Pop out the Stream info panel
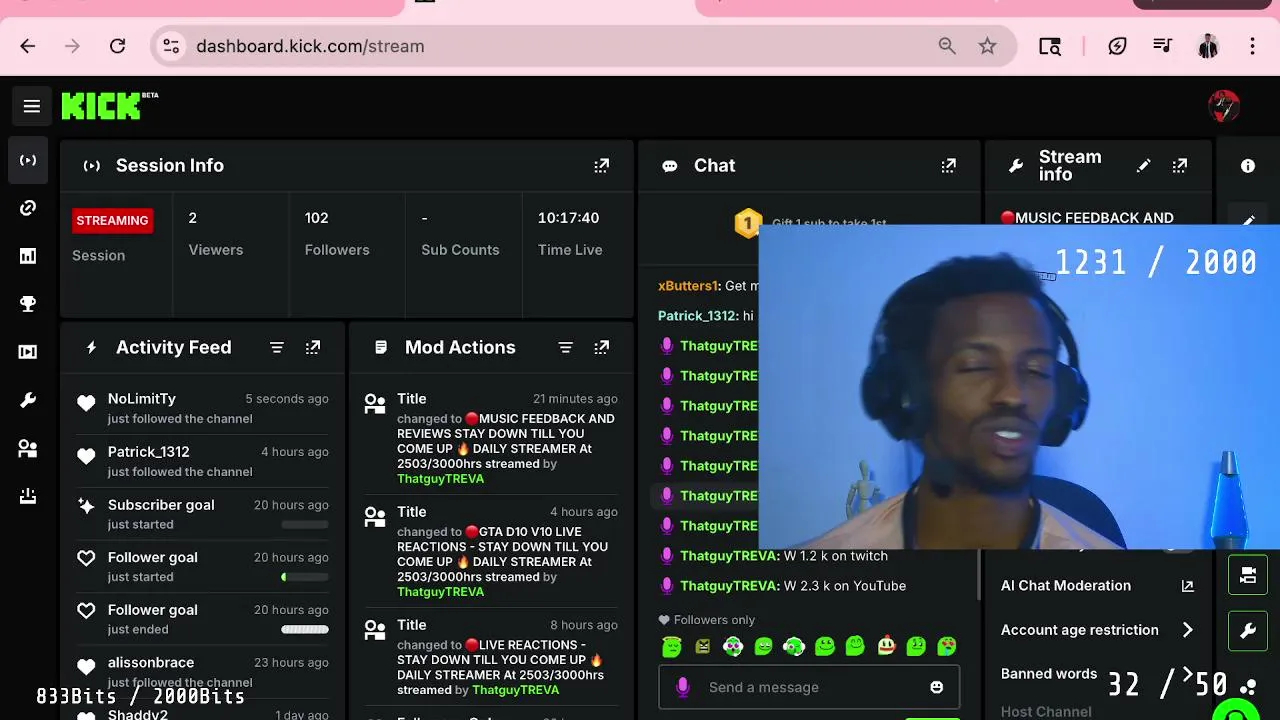Viewport: 1280px width, 720px height. click(x=1180, y=166)
